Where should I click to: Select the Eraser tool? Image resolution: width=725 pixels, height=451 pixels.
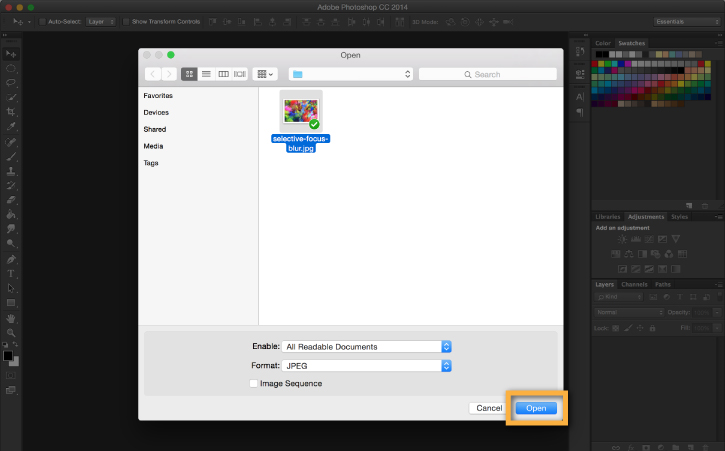[11, 200]
